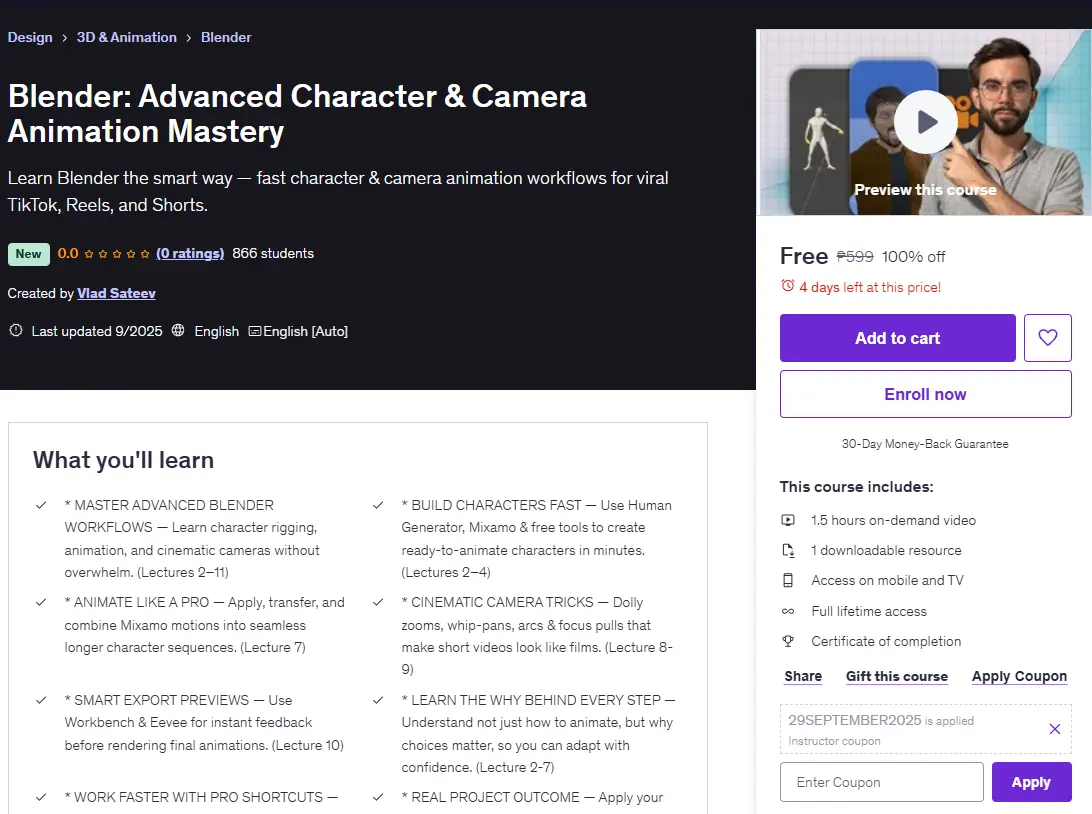Click the struck-through ₱599 original price
The height and width of the screenshot is (814, 1092).
point(855,257)
